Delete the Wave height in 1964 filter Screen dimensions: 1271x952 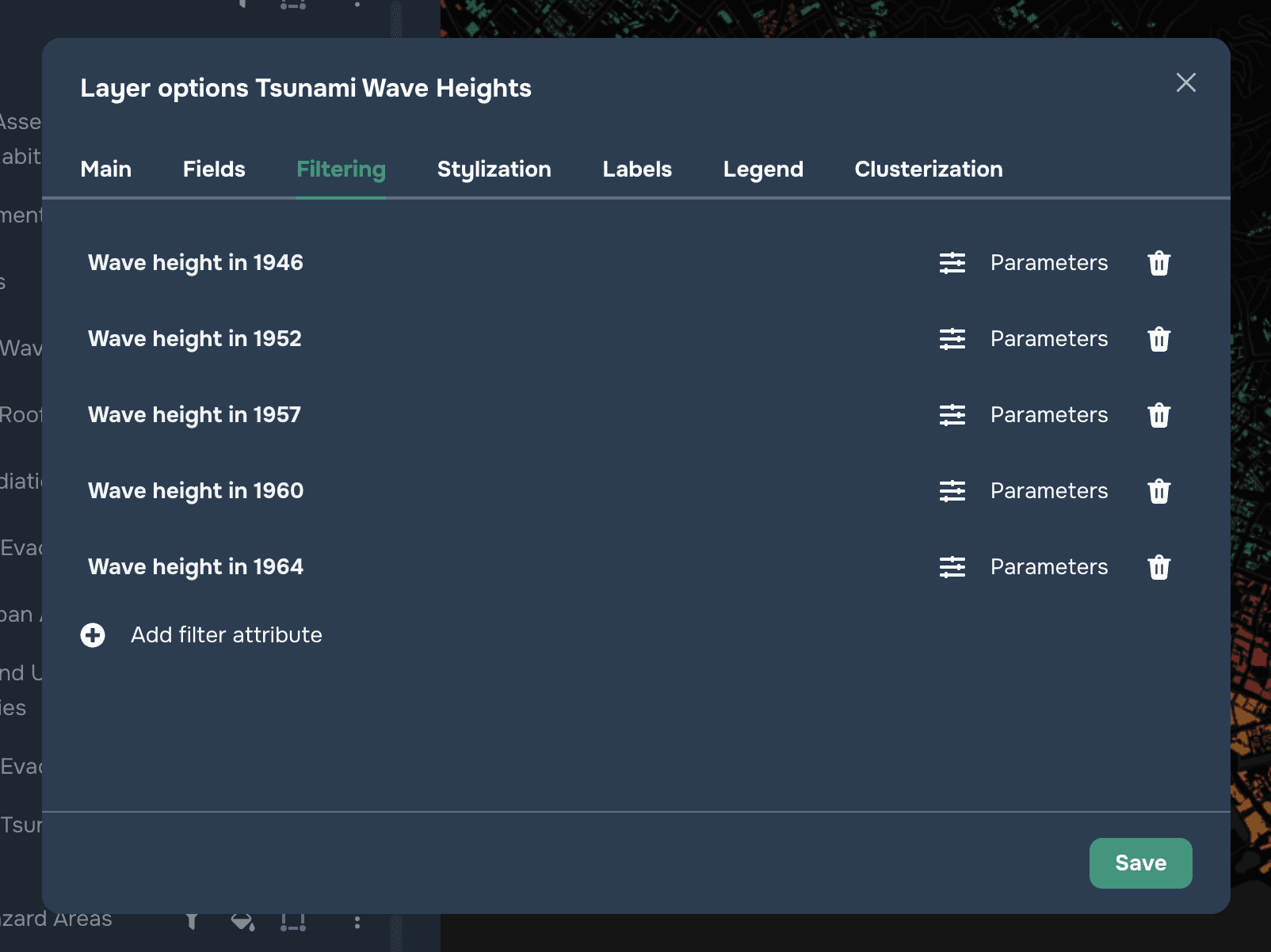1159,567
